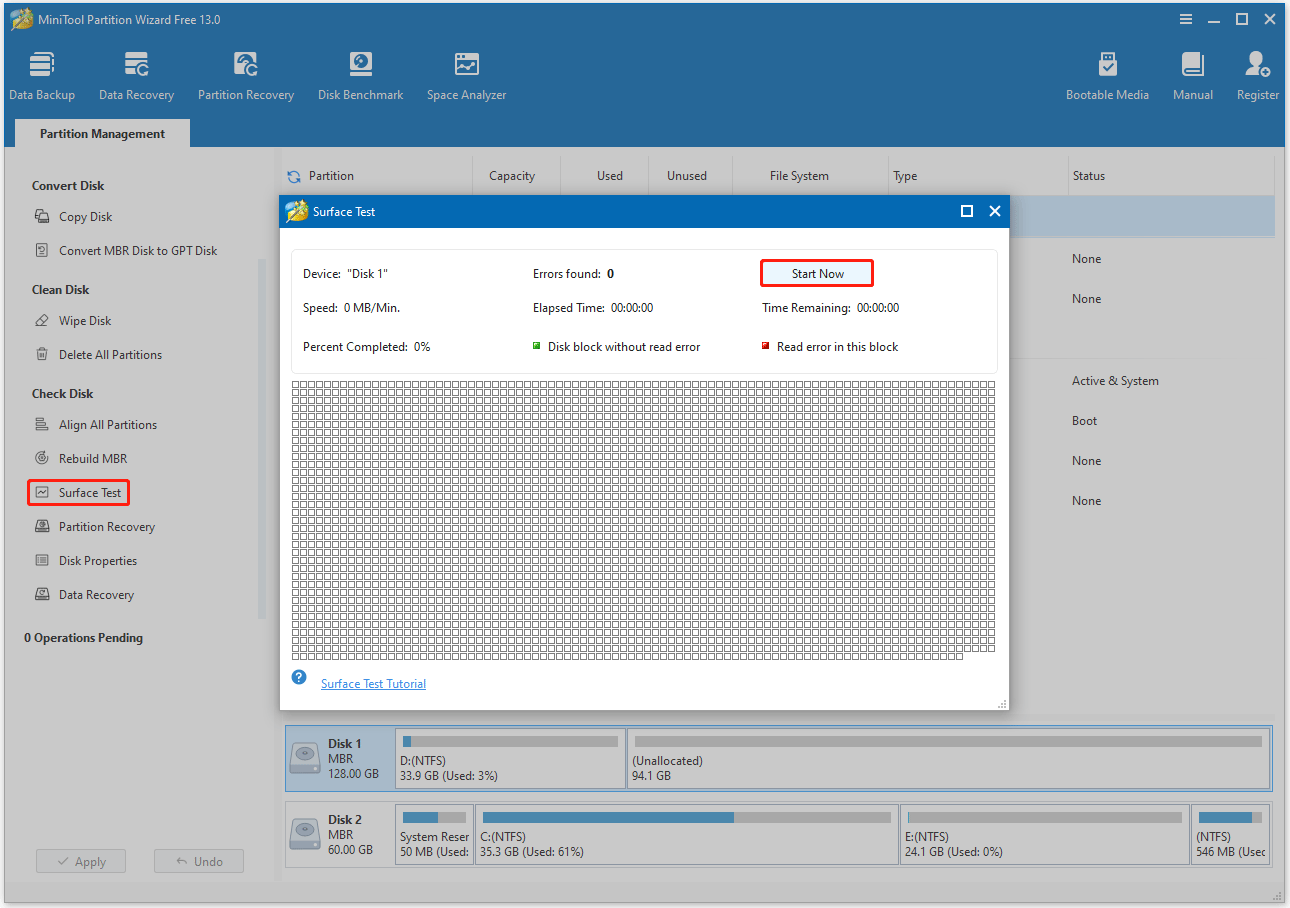This screenshot has height=908, width=1290.
Task: Collapse the Check Disk section
Action: tap(63, 393)
